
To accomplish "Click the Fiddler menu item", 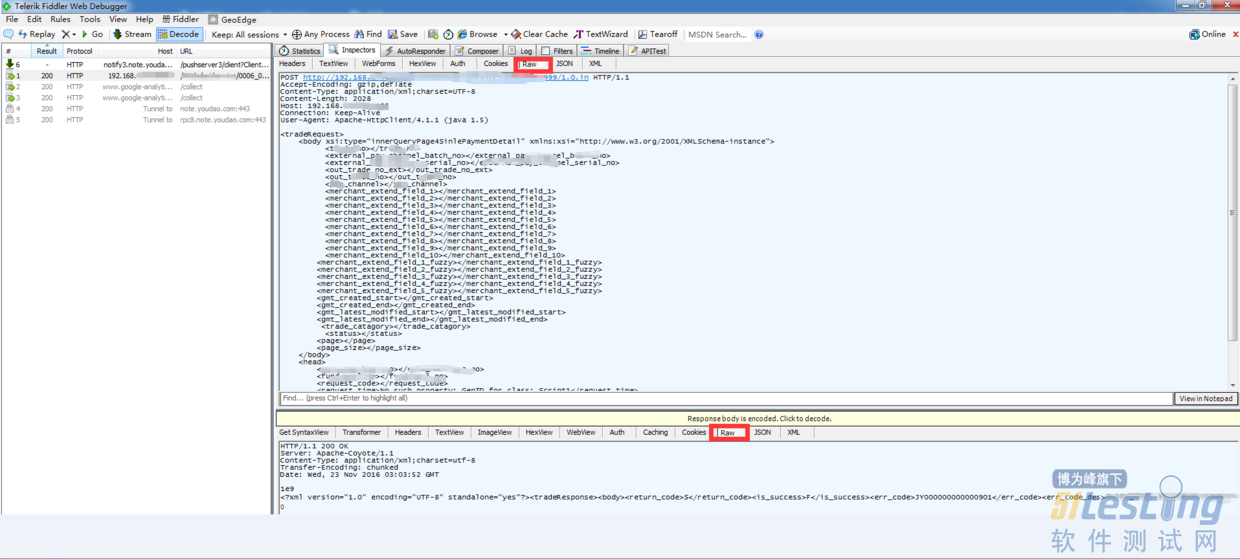I will pyautogui.click(x=180, y=19).
